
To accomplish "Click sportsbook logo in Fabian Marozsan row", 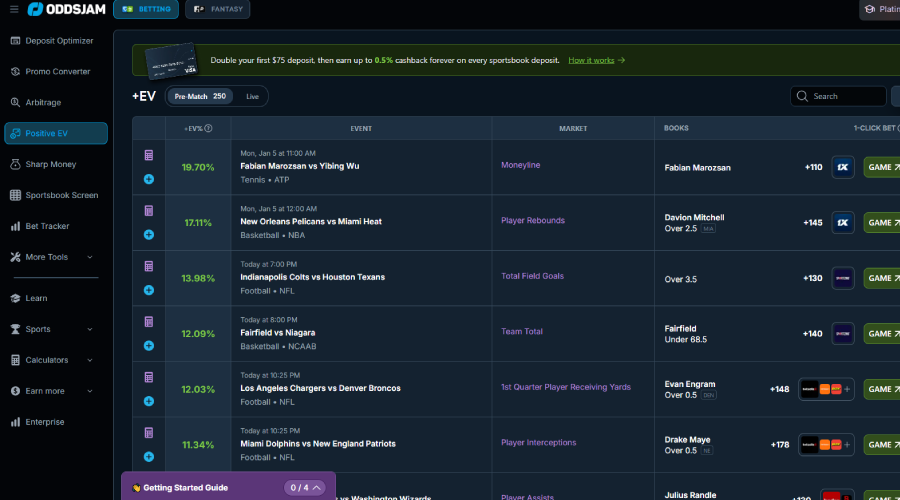I will point(843,167).
